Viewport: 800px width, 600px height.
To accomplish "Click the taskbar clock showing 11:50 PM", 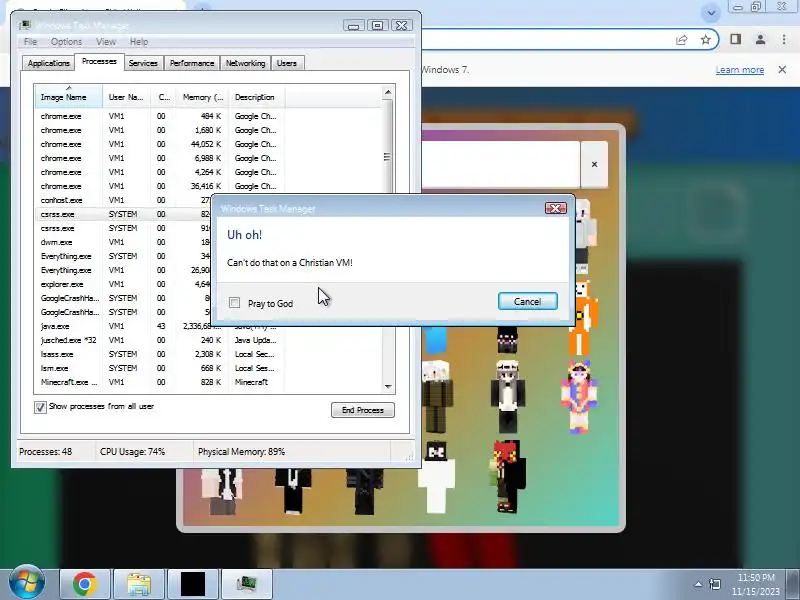I will tap(756, 585).
